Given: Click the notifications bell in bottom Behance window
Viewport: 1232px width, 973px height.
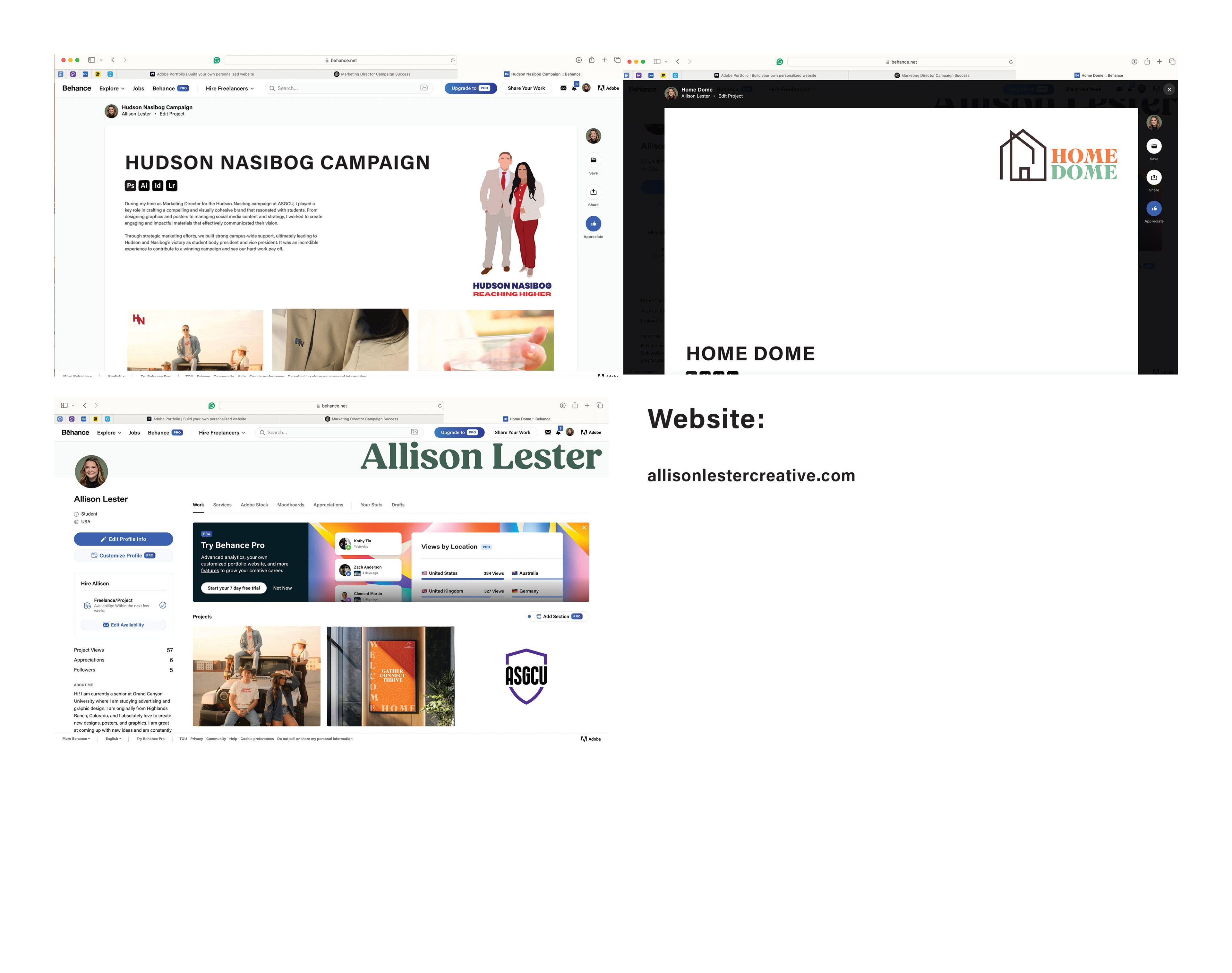Looking at the screenshot, I should pos(558,432).
